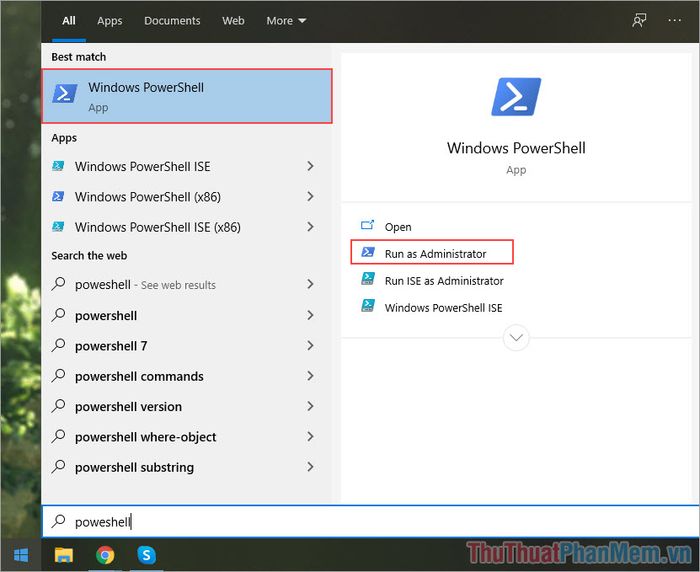The height and width of the screenshot is (572, 700).
Task: Select the Windows PowerShell best match
Action: click(187, 96)
